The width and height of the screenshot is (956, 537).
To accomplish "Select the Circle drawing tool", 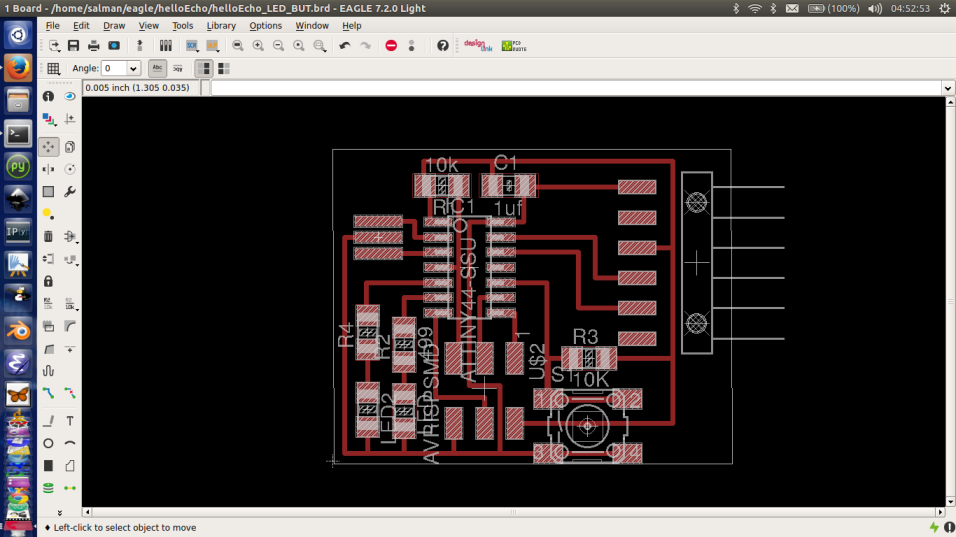I will pos(48,443).
